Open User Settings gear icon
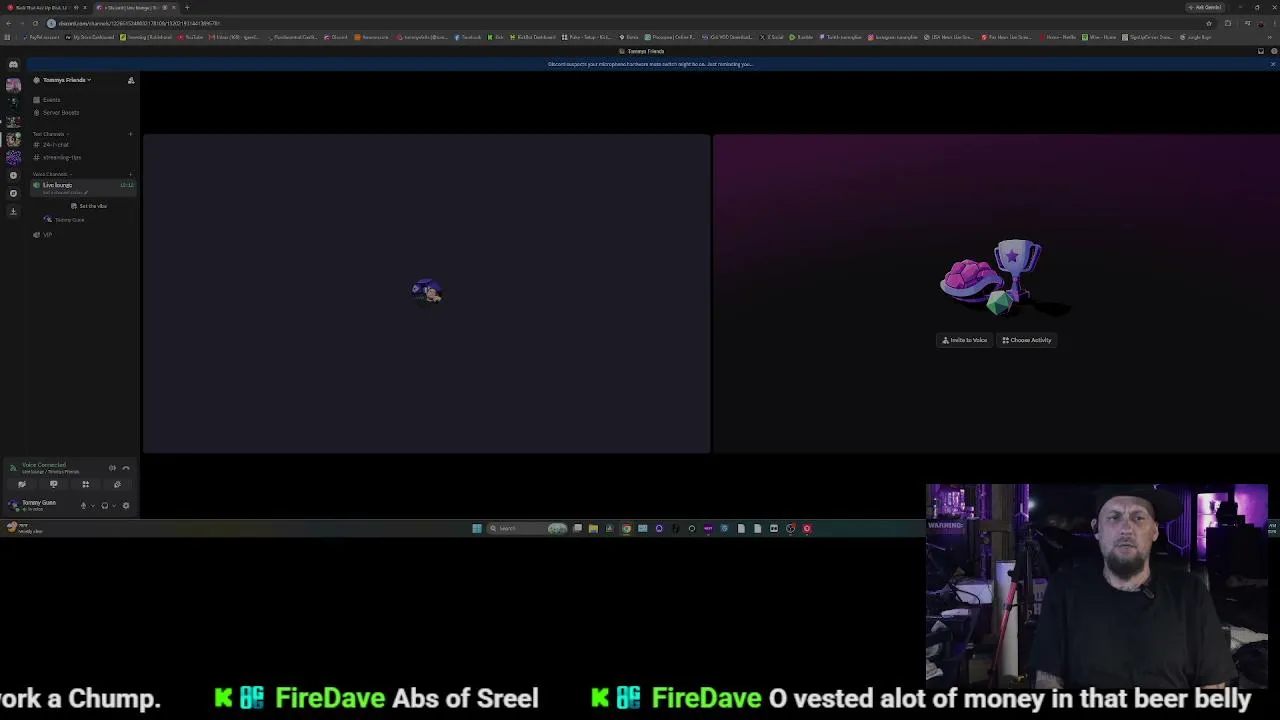This screenshot has height=720, width=1280. click(x=126, y=506)
